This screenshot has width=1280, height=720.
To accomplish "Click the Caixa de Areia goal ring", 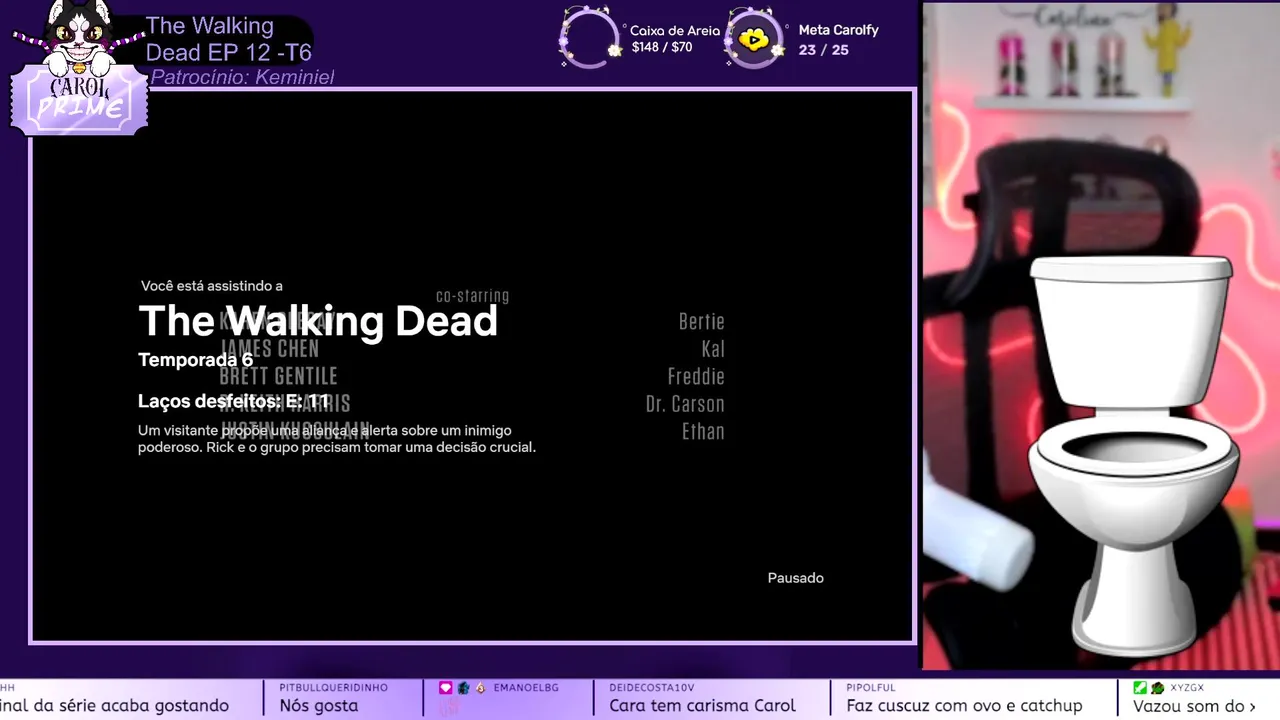I will coord(590,38).
